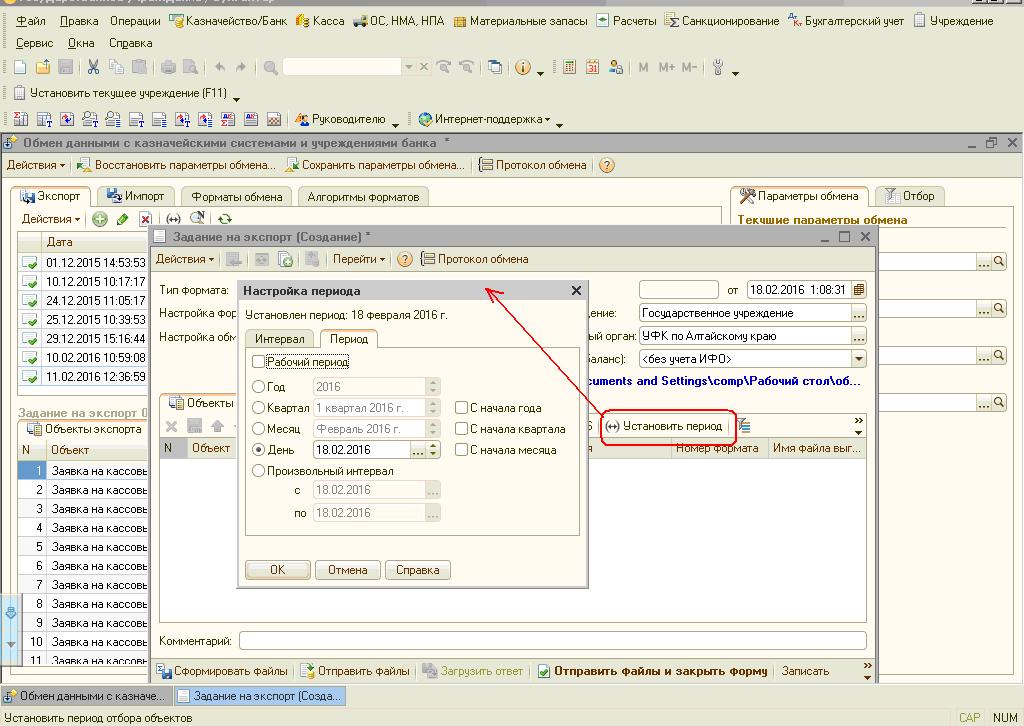Click the calculator icon in main toolbar

(x=569, y=67)
